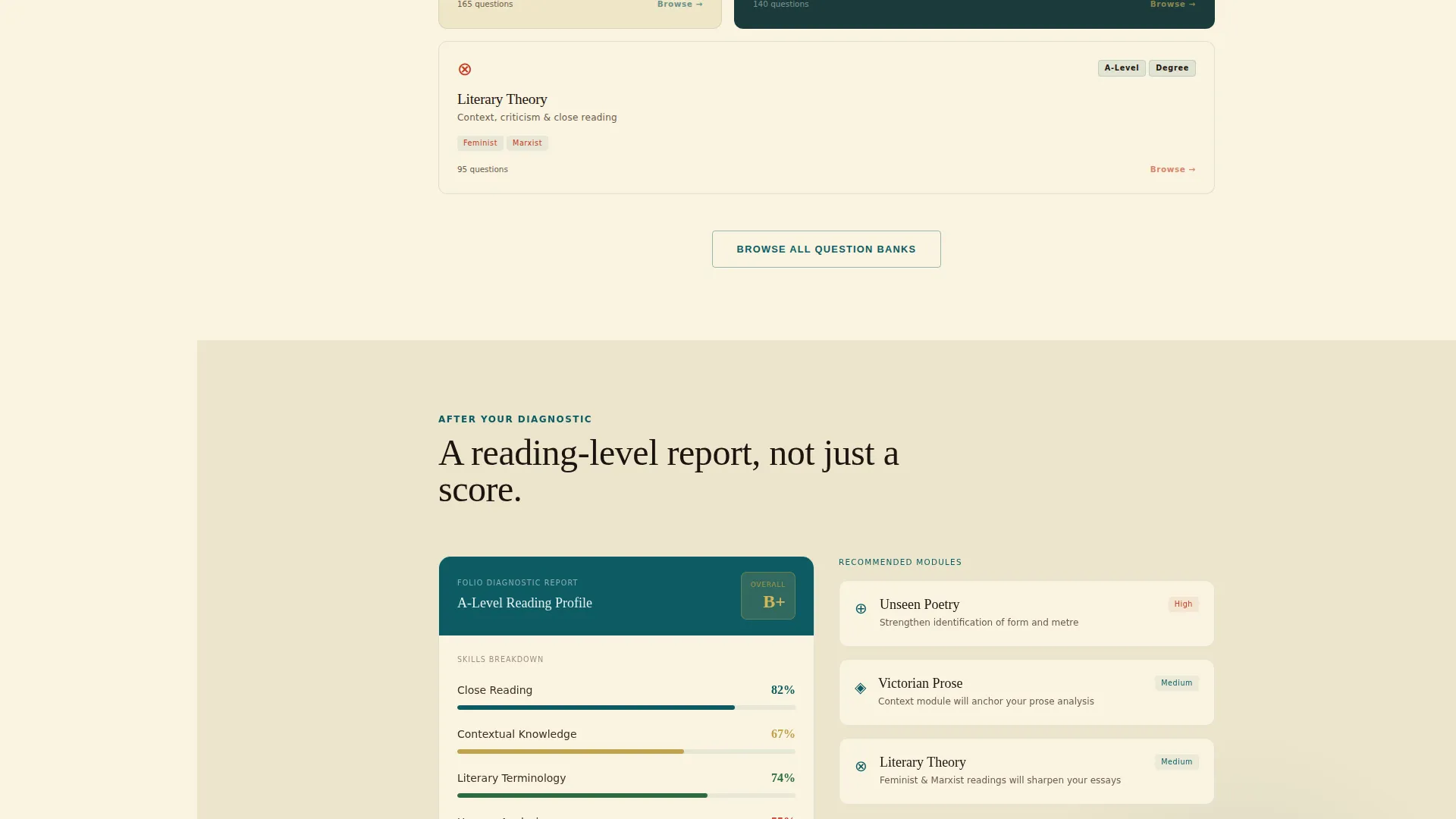Click the Literary Theory recommended module icon

point(861,767)
